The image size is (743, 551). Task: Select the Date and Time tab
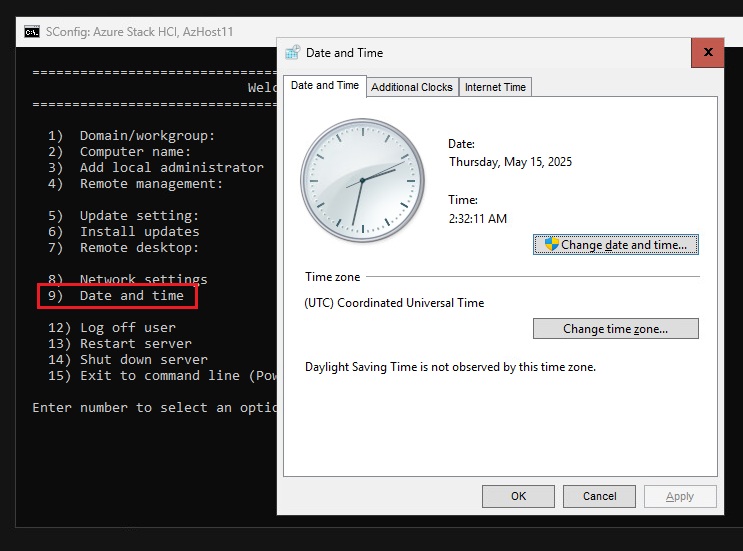[325, 86]
